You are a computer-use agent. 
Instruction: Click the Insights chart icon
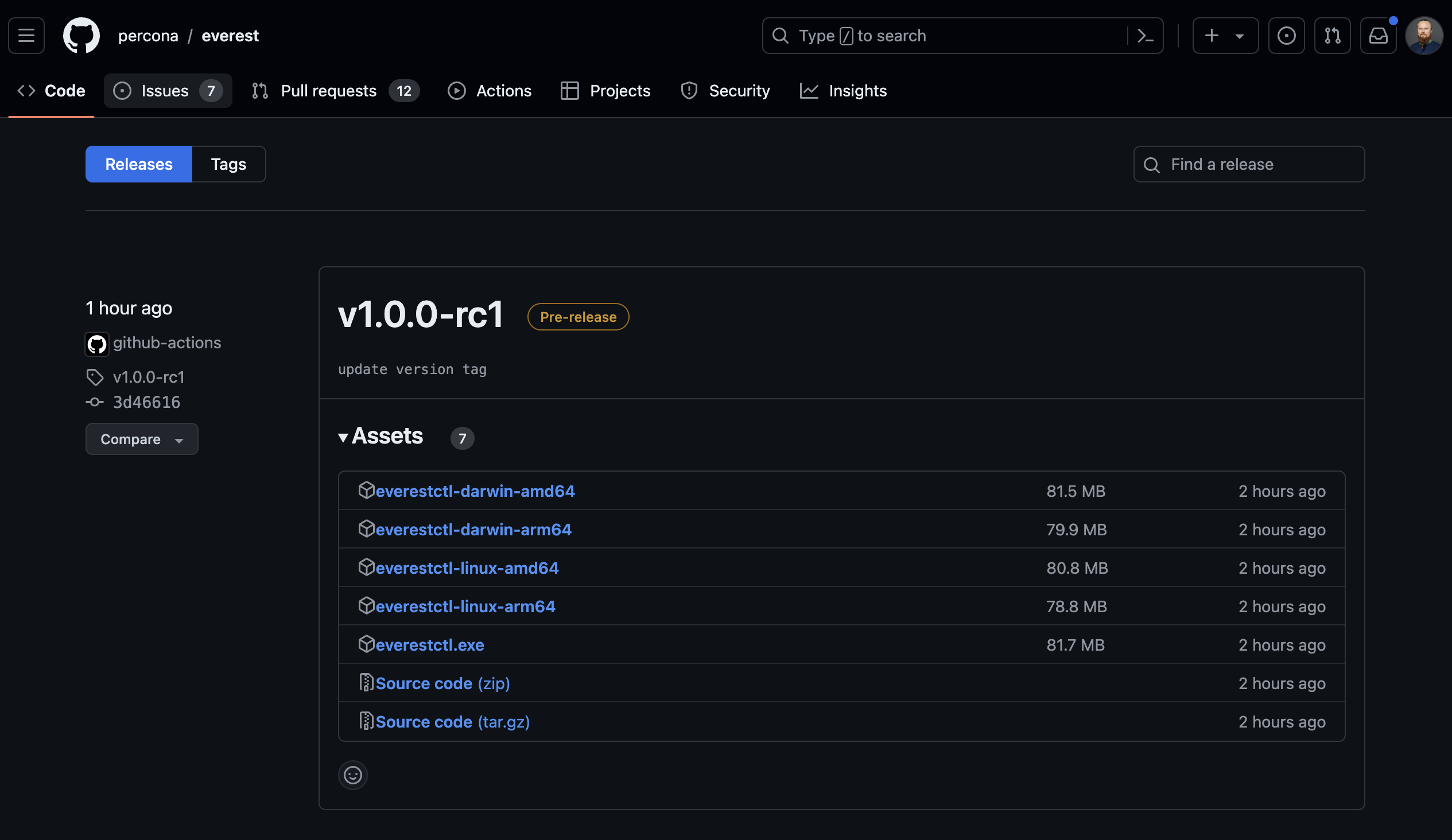[x=810, y=91]
